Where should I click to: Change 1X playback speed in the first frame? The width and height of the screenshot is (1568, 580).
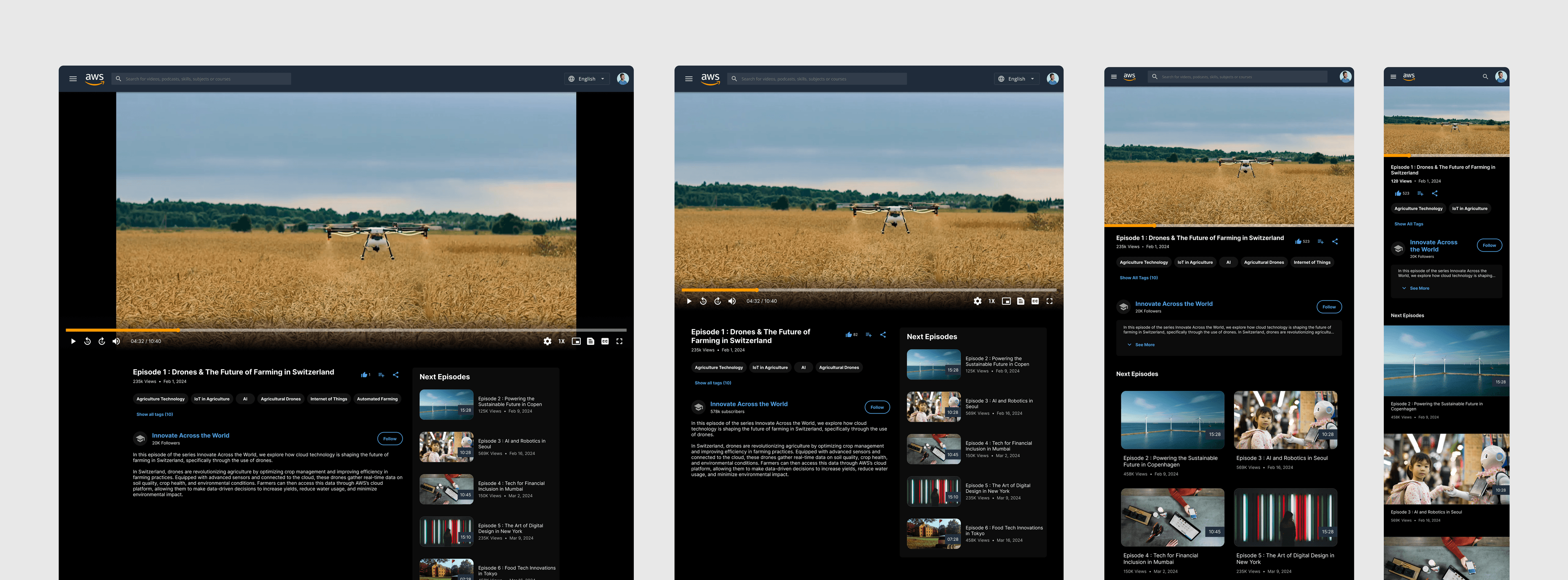[x=562, y=341]
